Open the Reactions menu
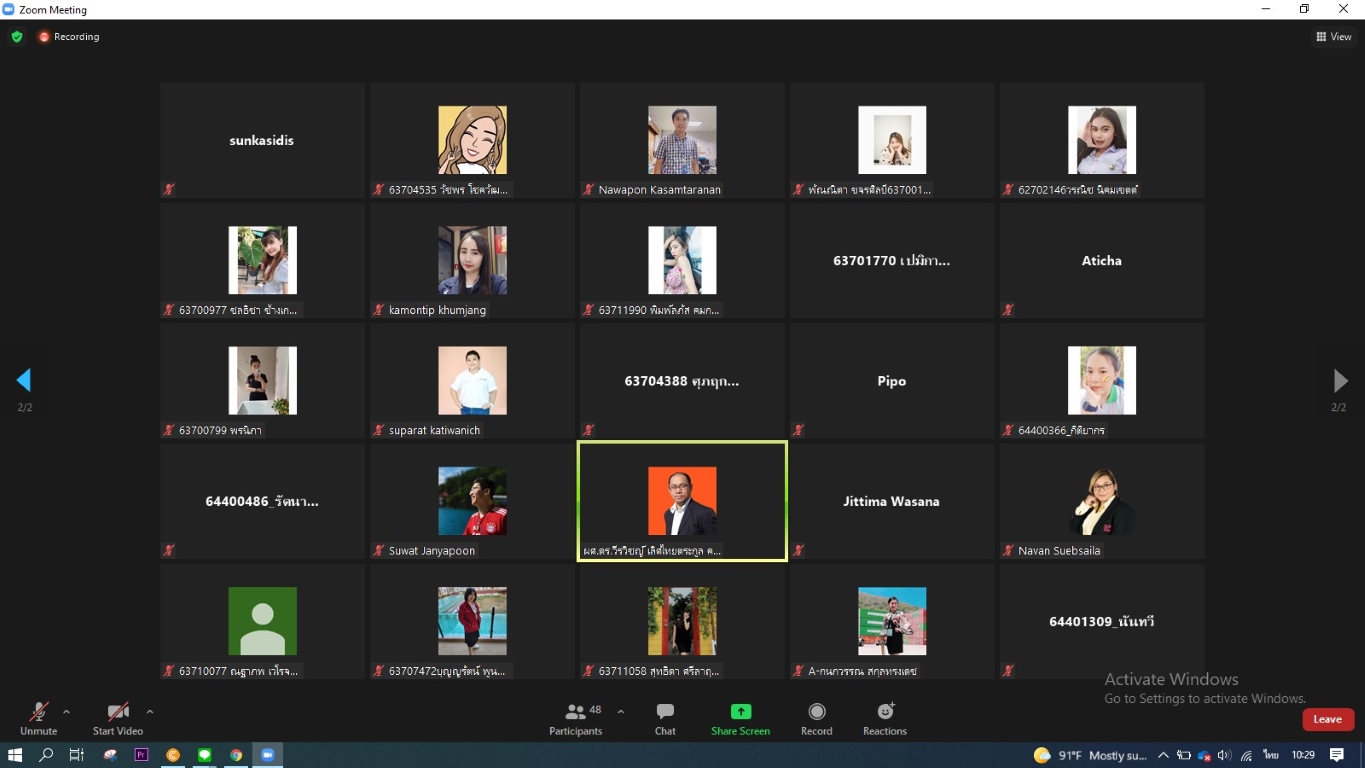 click(885, 718)
